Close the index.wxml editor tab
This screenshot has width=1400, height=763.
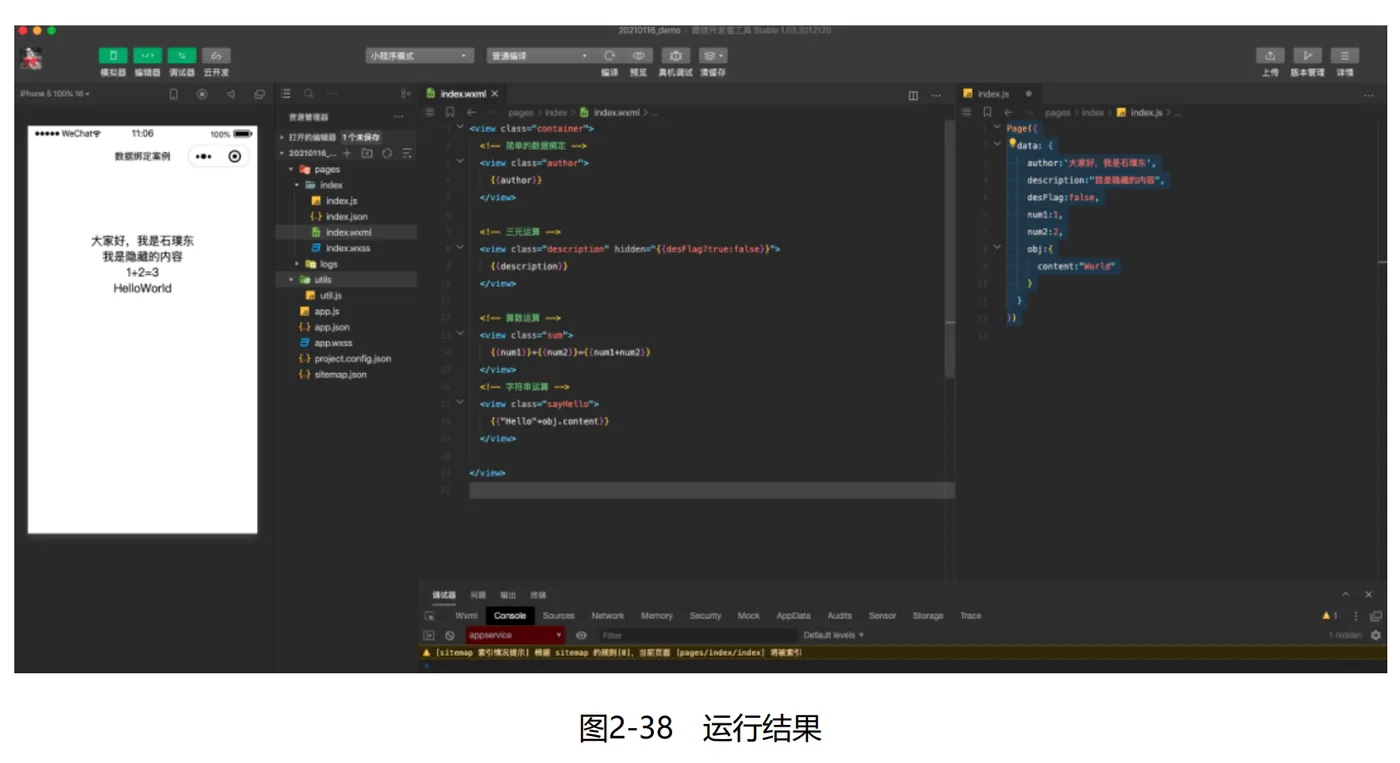pos(495,94)
